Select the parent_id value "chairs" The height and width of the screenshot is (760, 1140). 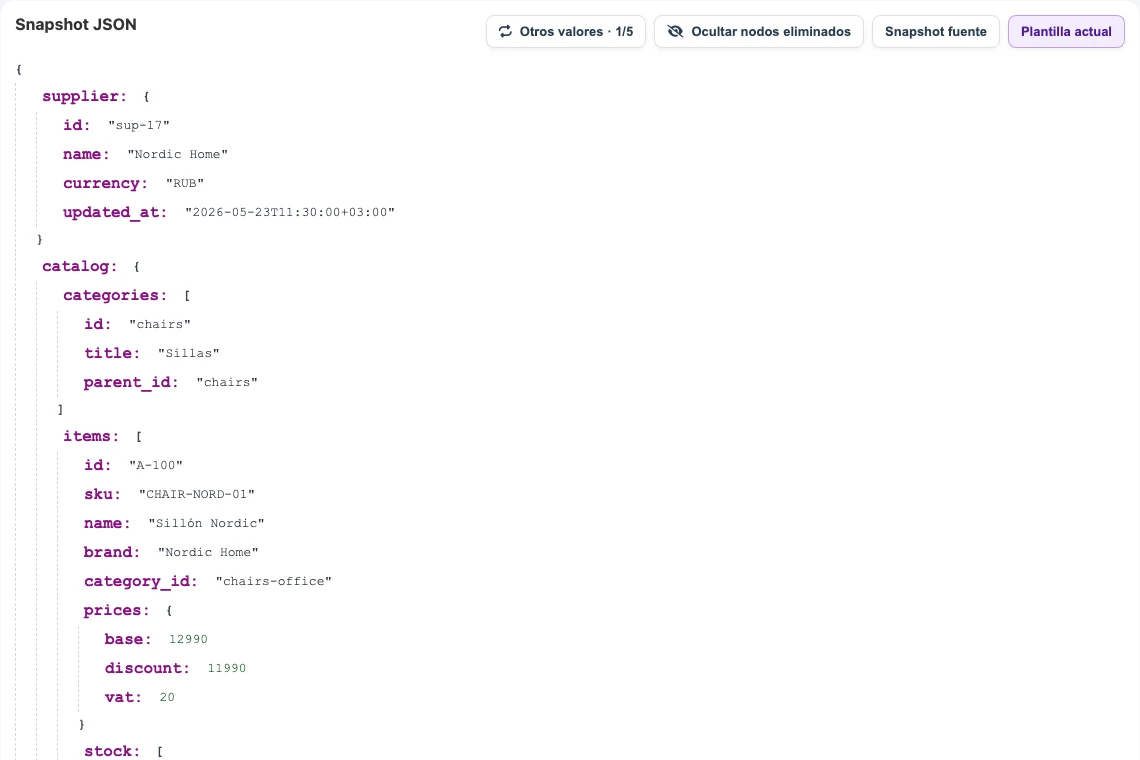pyautogui.click(x=227, y=383)
